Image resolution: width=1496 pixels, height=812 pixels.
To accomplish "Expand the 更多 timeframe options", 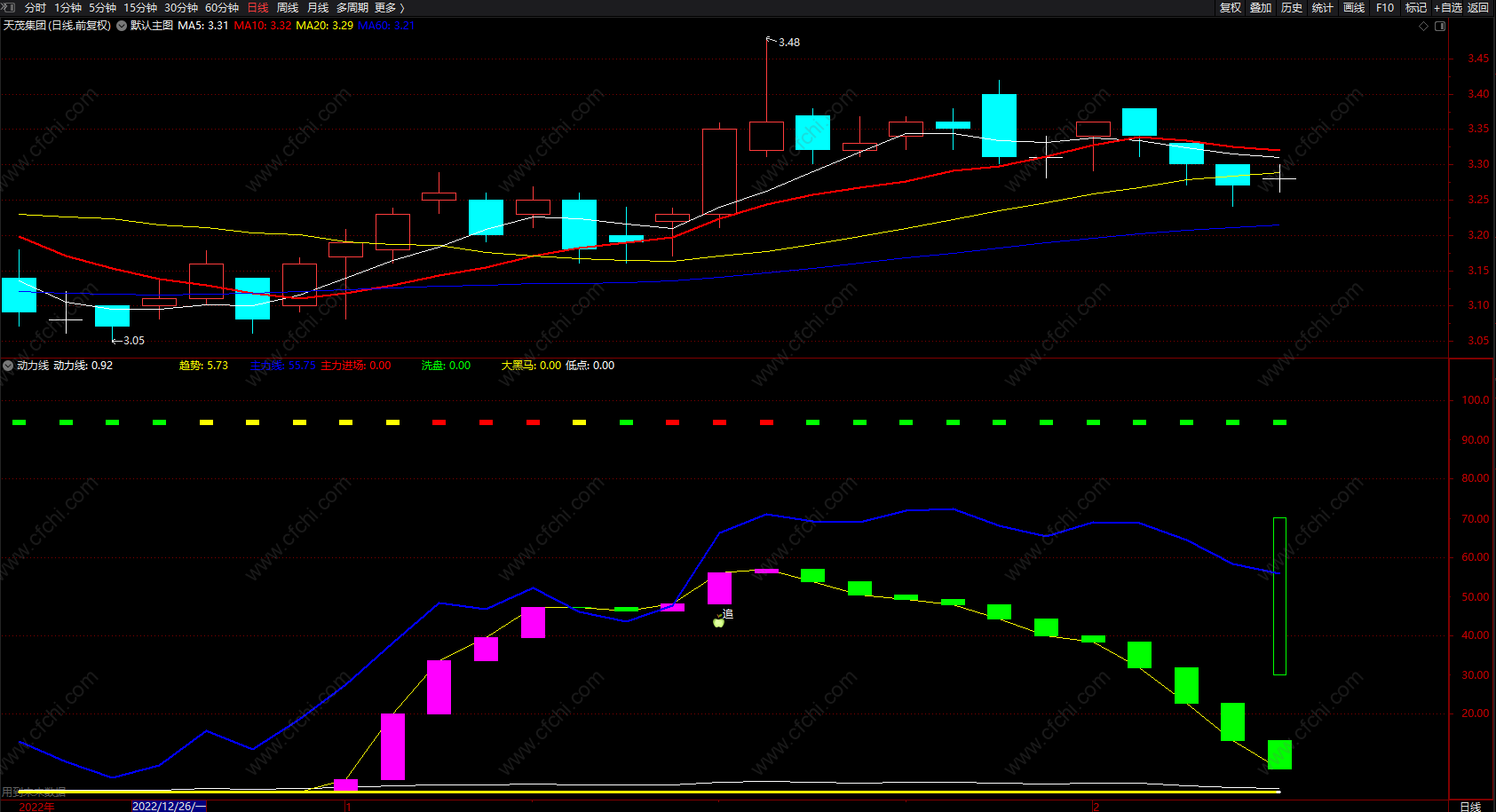I will click(390, 8).
